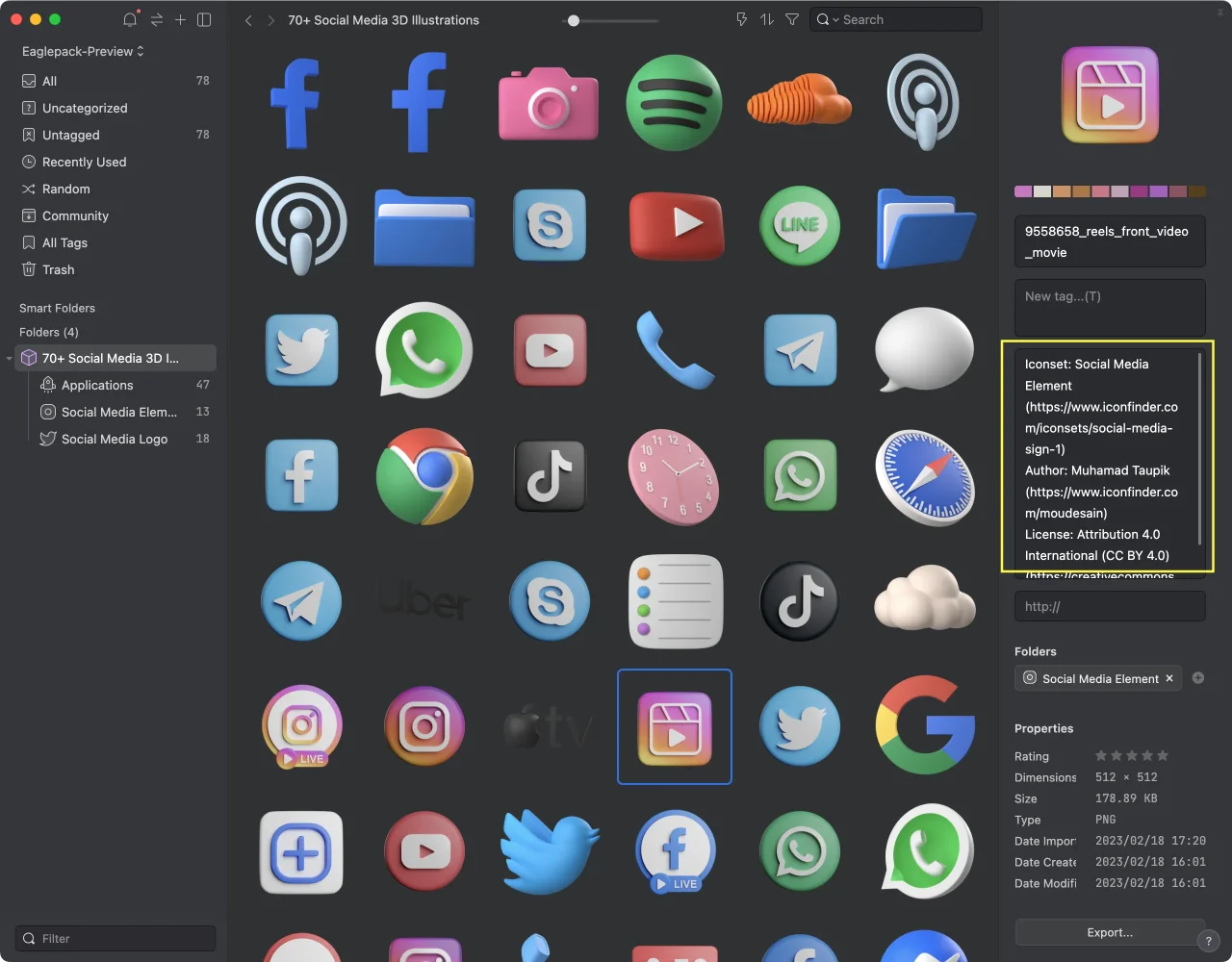Select the Instagram Live icon thumbnail
The width and height of the screenshot is (1232, 962).
[x=301, y=726]
